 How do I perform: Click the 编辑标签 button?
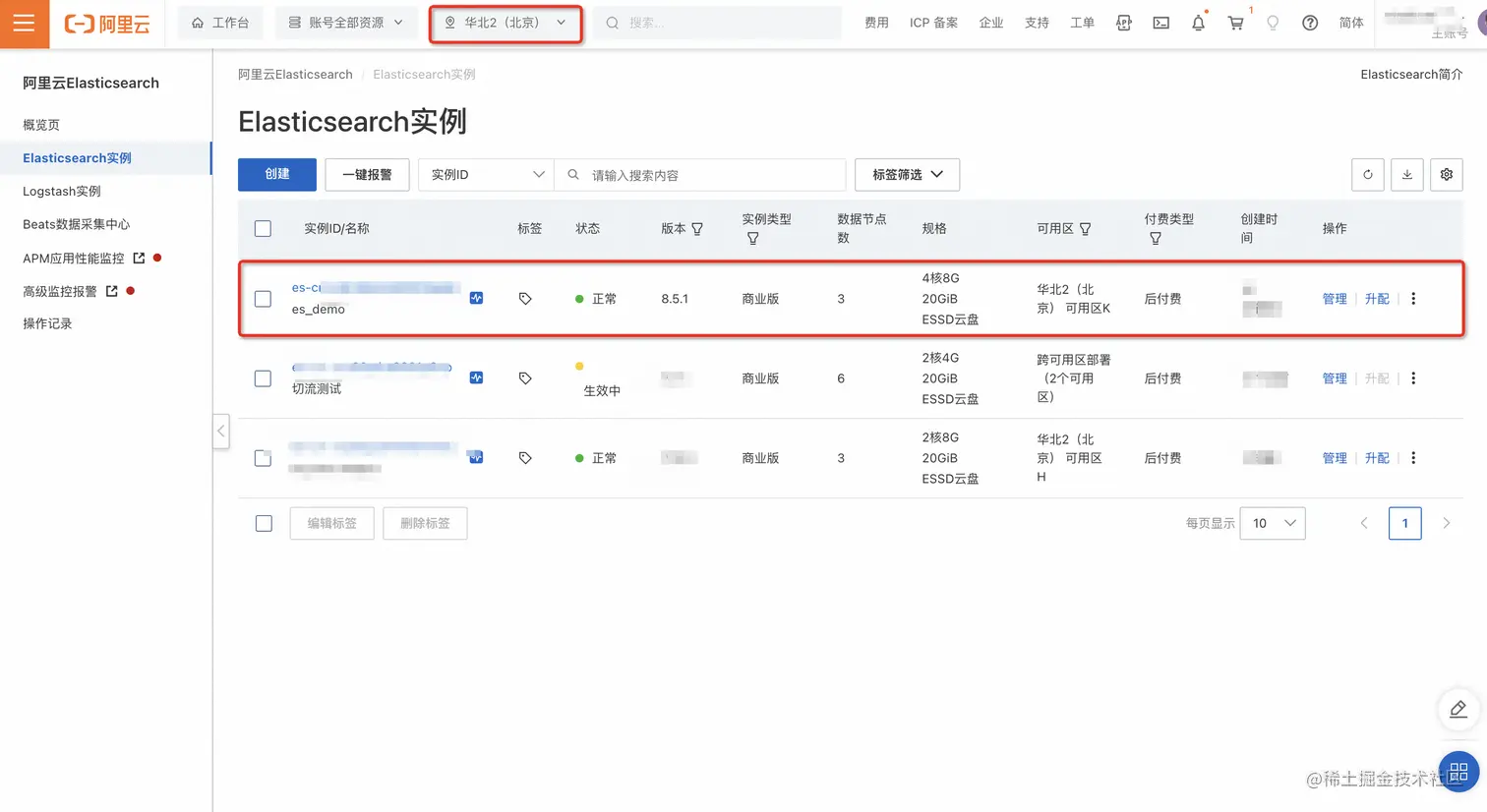pyautogui.click(x=332, y=524)
